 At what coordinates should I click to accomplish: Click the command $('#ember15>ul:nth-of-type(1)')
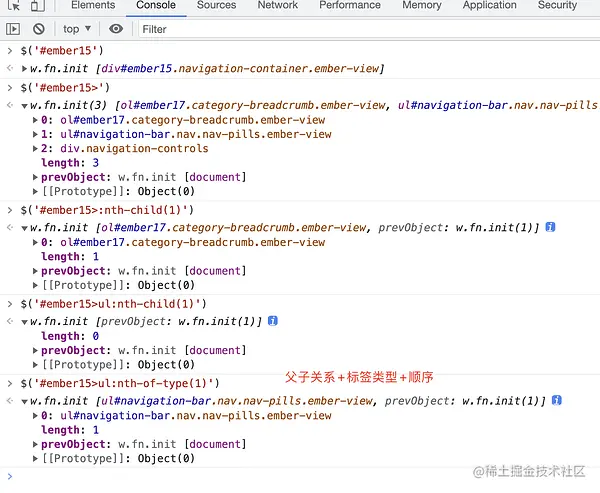click(x=120, y=384)
